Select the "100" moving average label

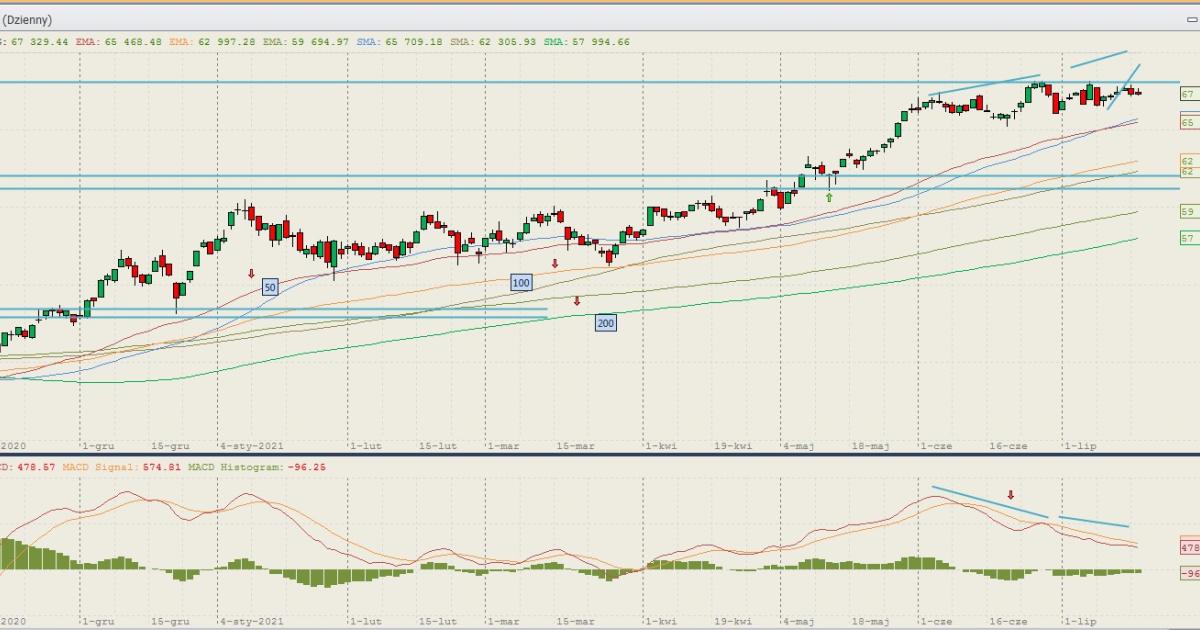click(x=521, y=283)
